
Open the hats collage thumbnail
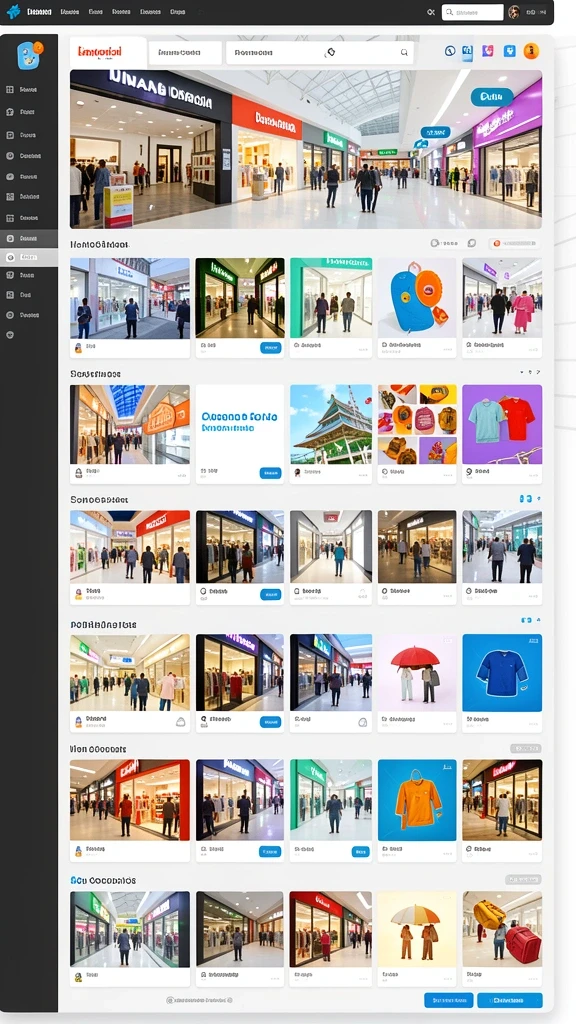[x=417, y=424]
